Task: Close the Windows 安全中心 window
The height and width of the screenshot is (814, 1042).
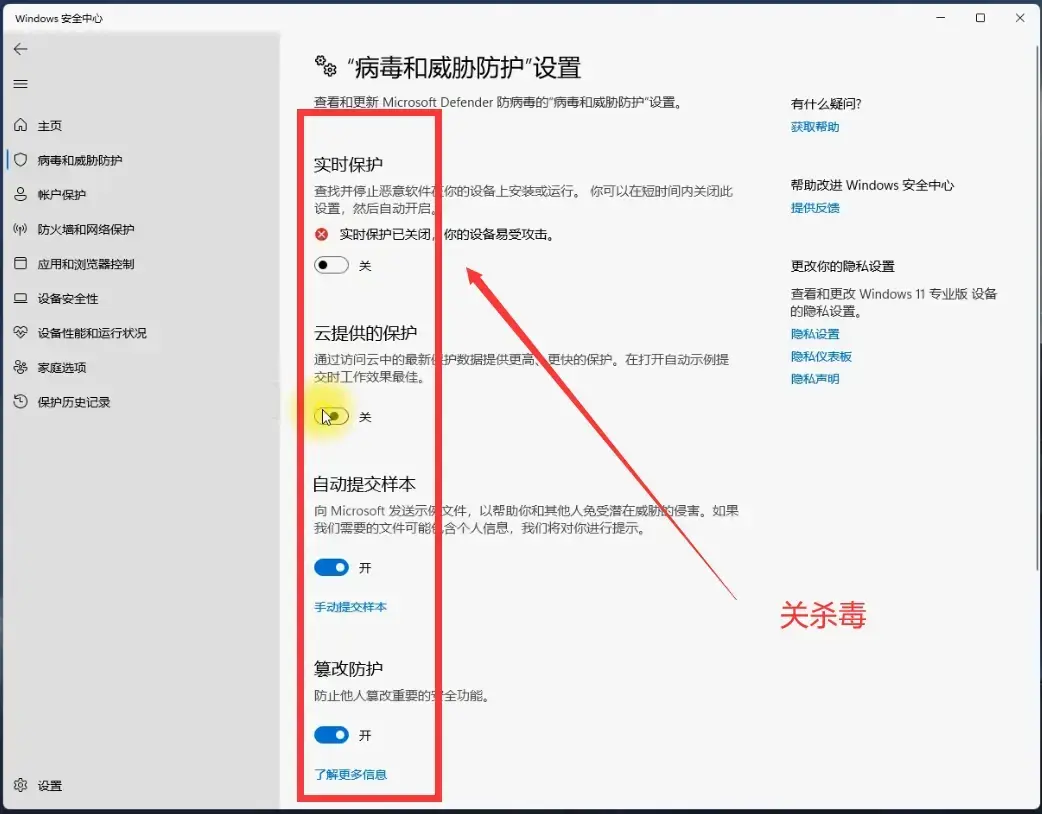Action: tap(1020, 18)
